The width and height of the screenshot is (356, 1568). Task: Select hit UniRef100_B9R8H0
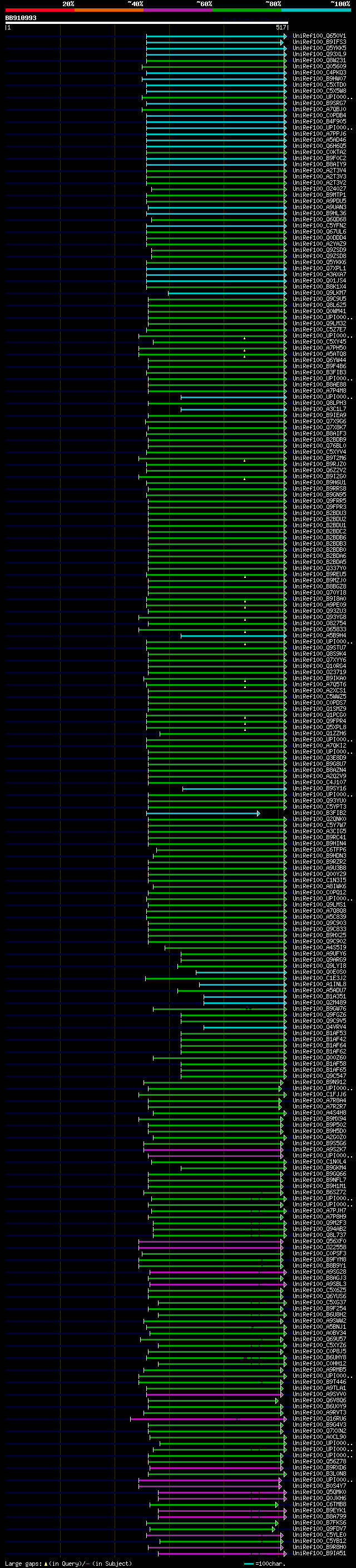click(x=319, y=1547)
